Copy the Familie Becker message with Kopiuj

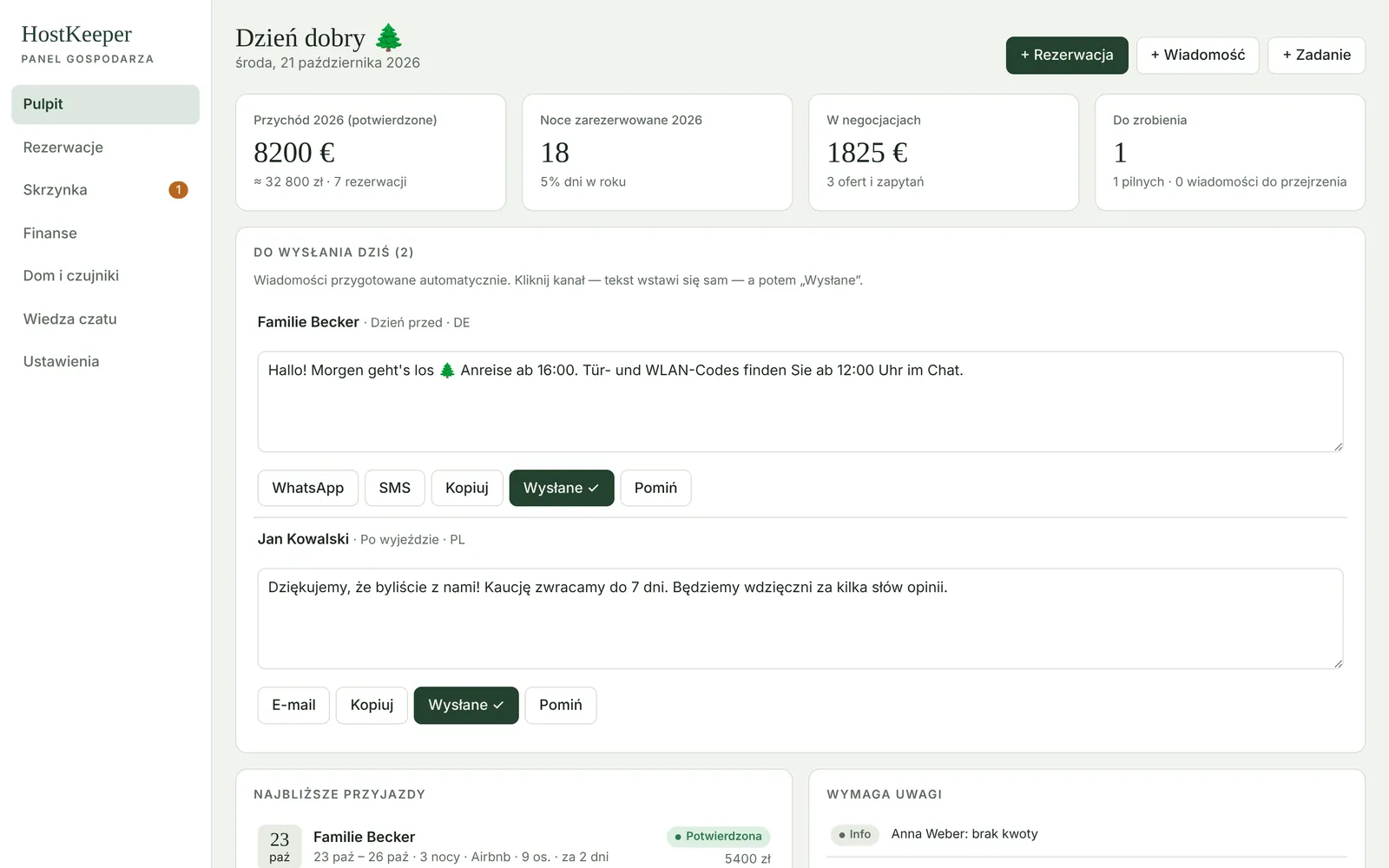tap(467, 488)
